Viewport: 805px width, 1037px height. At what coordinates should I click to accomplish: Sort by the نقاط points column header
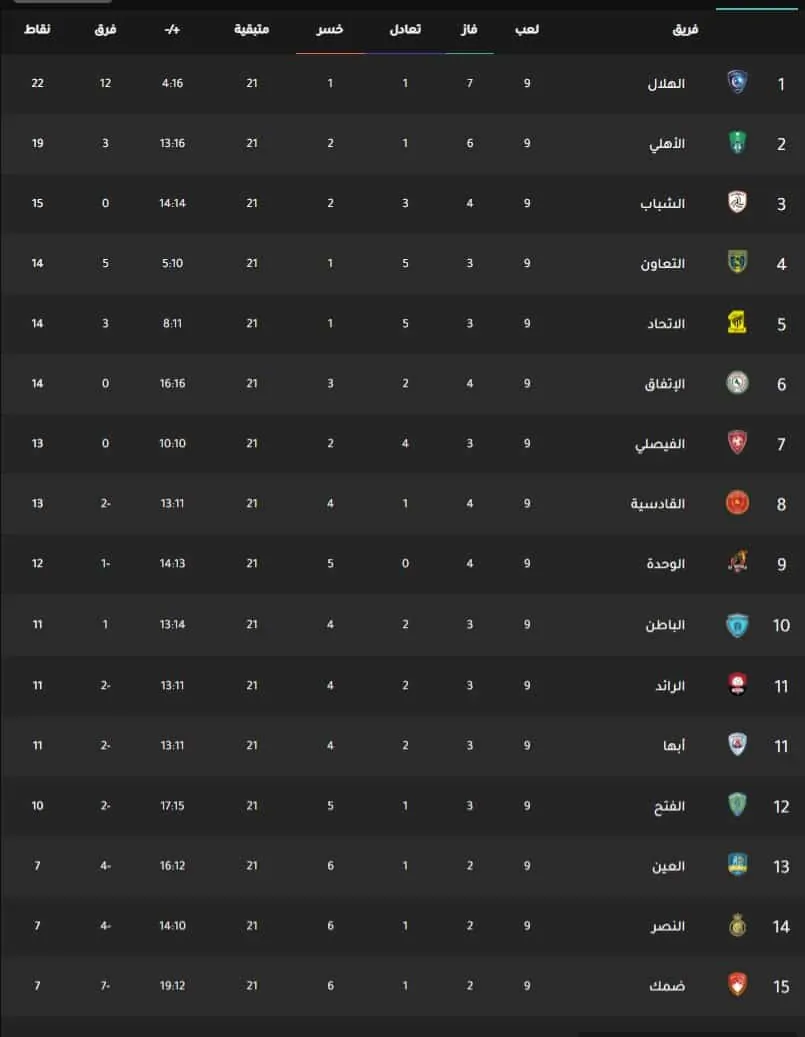(x=37, y=29)
